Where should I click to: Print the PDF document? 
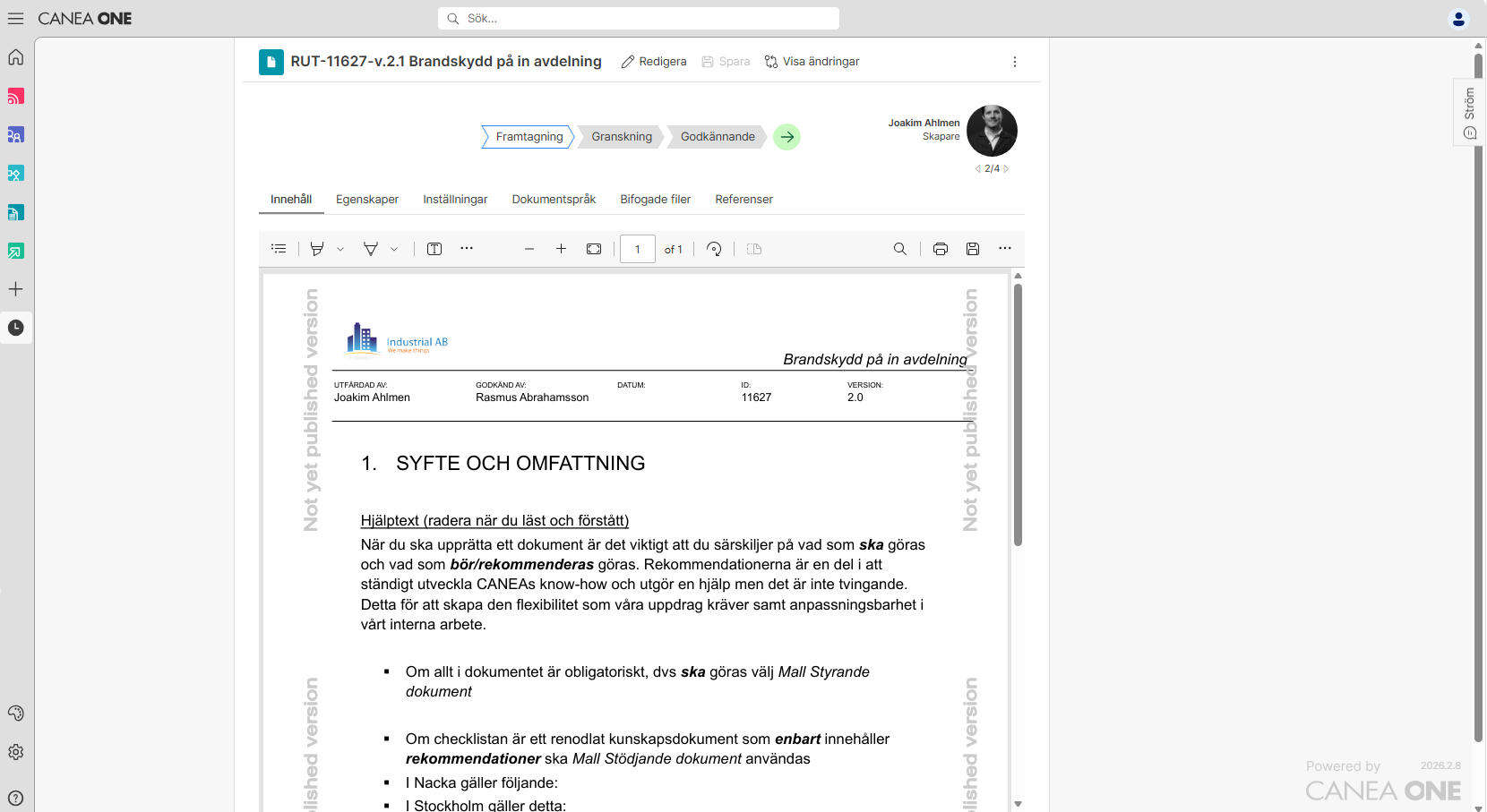click(x=940, y=249)
